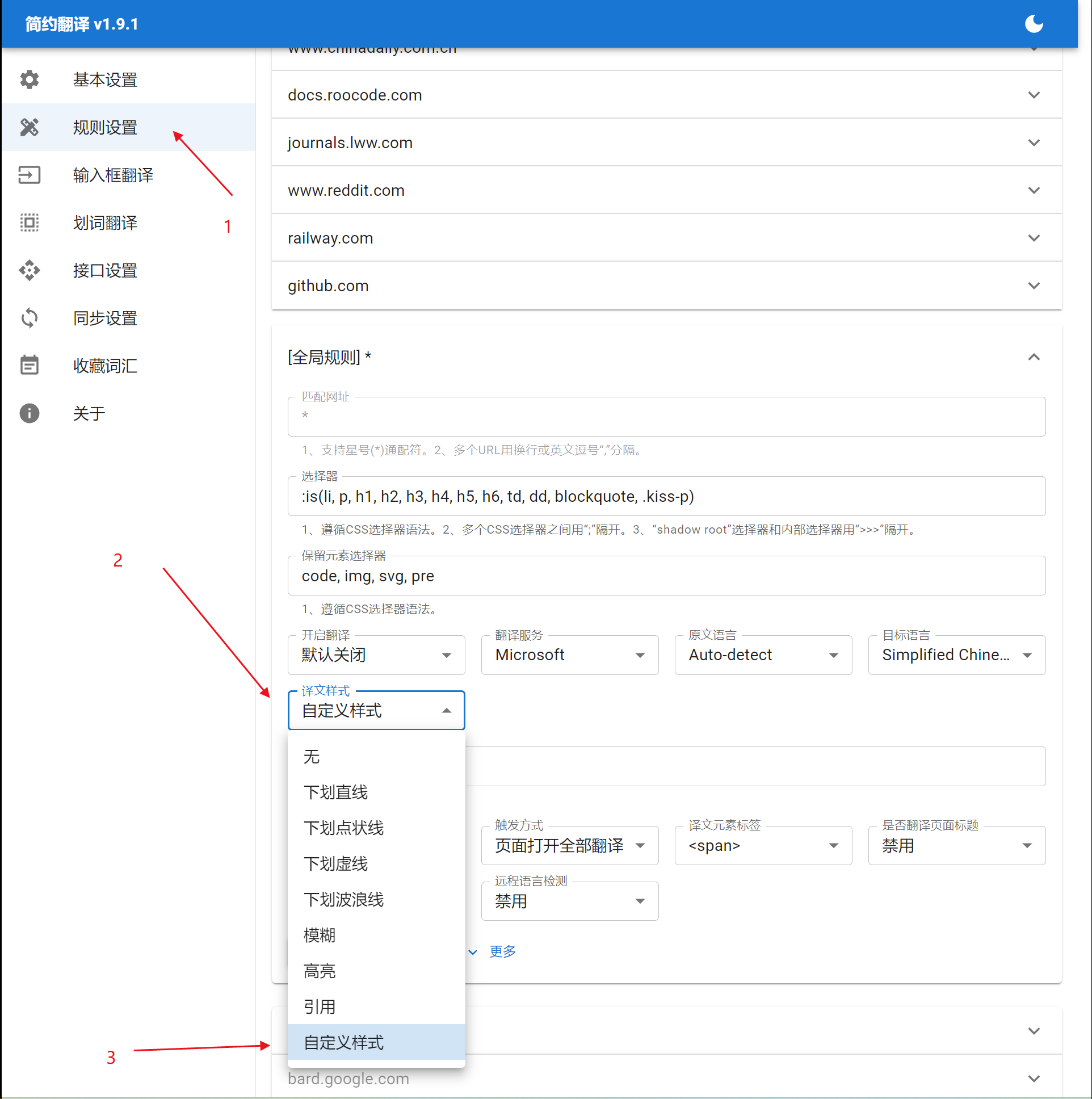This screenshot has width=1092, height=1099.
Task: Click the ruler-pencil icon for 规则设置
Action: tap(30, 127)
